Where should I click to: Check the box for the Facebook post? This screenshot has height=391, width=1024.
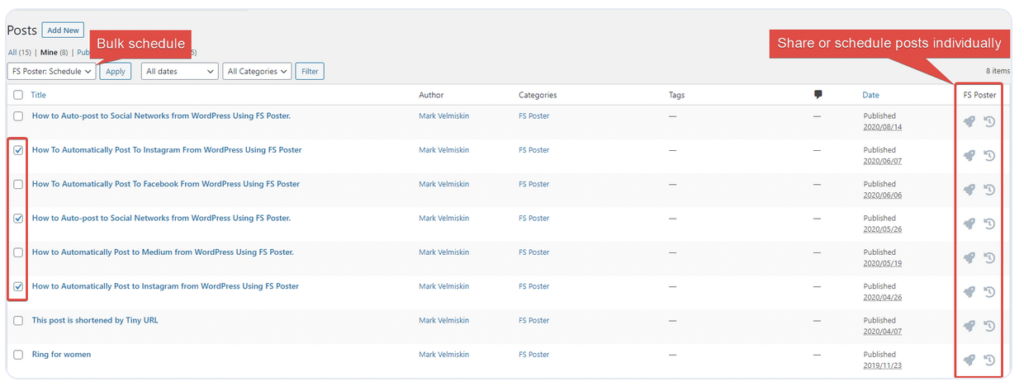(18, 184)
